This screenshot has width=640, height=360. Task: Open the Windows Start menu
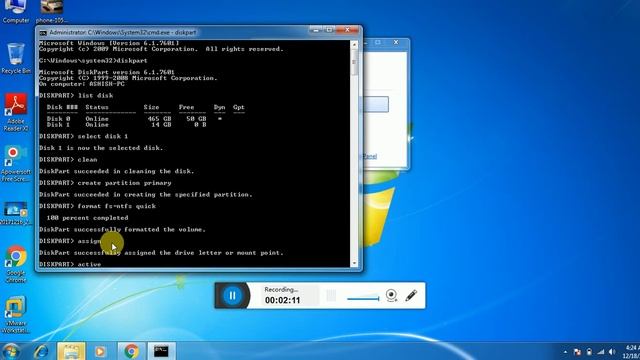(11, 351)
